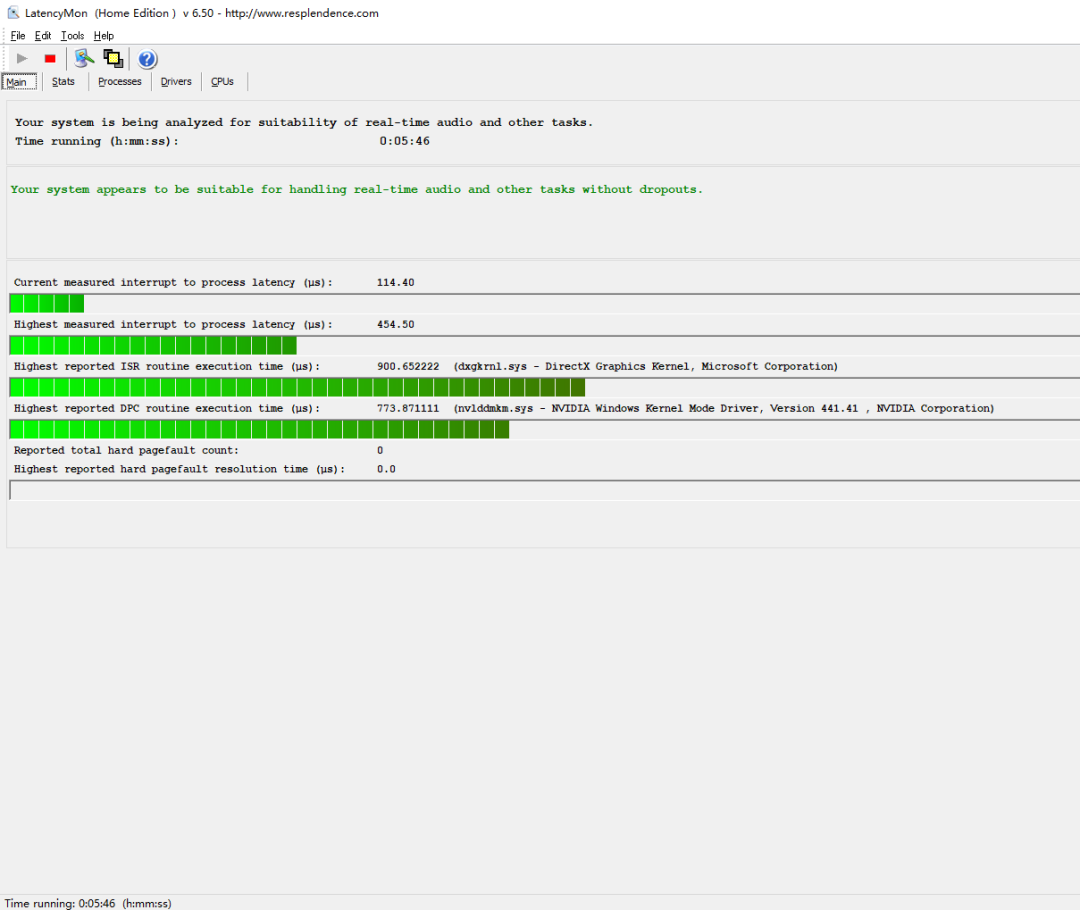Switch to the Stats tab
Image resolution: width=1080 pixels, height=910 pixels.
click(x=63, y=81)
